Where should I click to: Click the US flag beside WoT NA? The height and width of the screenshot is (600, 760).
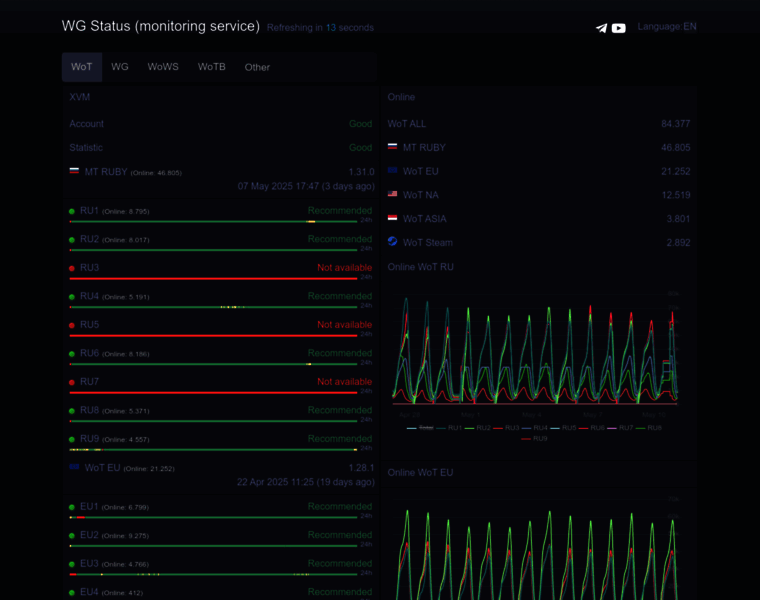(393, 194)
